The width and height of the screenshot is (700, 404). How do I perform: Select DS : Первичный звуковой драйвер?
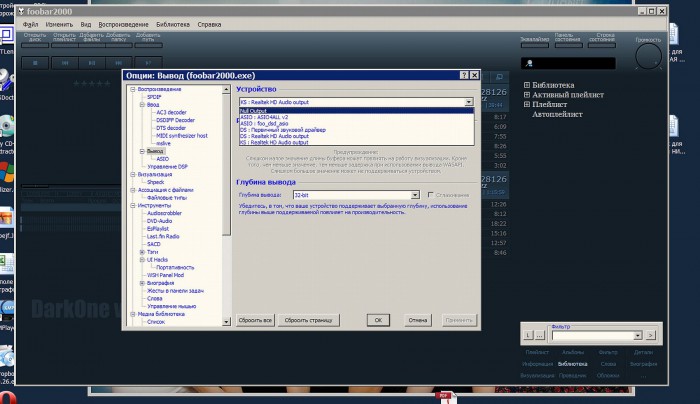356,130
